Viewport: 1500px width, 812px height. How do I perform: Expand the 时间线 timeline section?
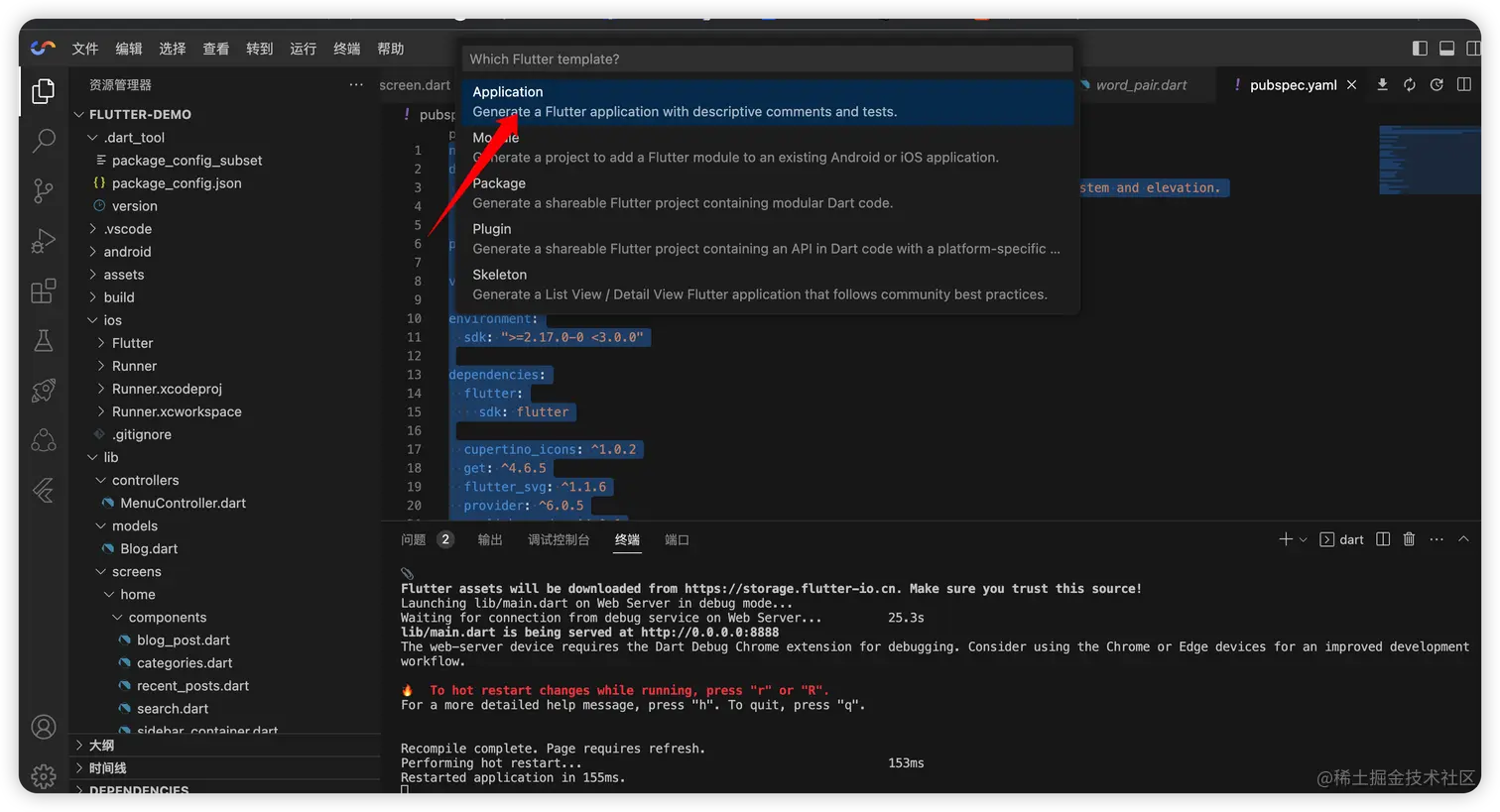coord(225,768)
